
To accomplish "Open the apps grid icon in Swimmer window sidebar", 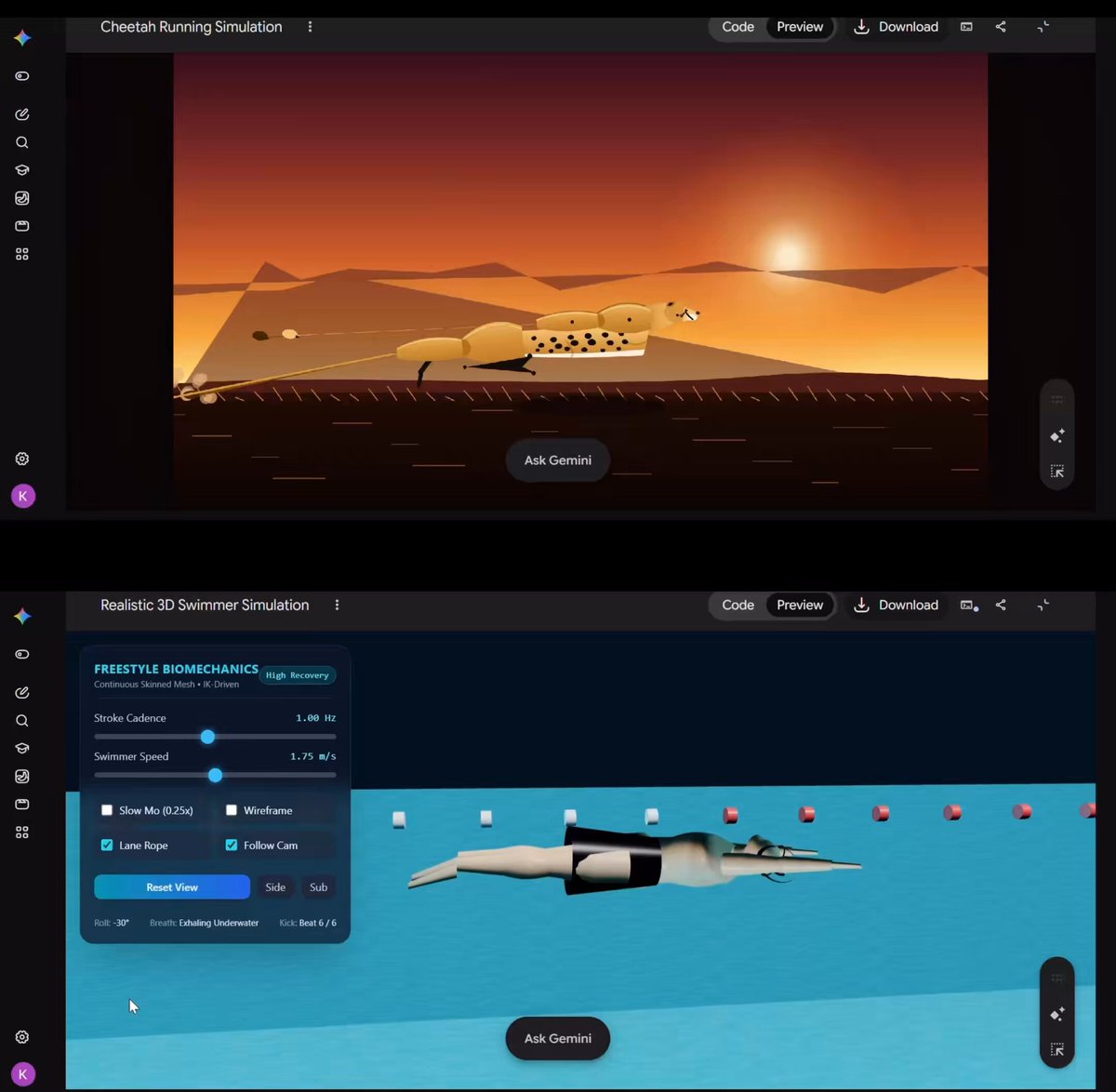I will pyautogui.click(x=22, y=832).
